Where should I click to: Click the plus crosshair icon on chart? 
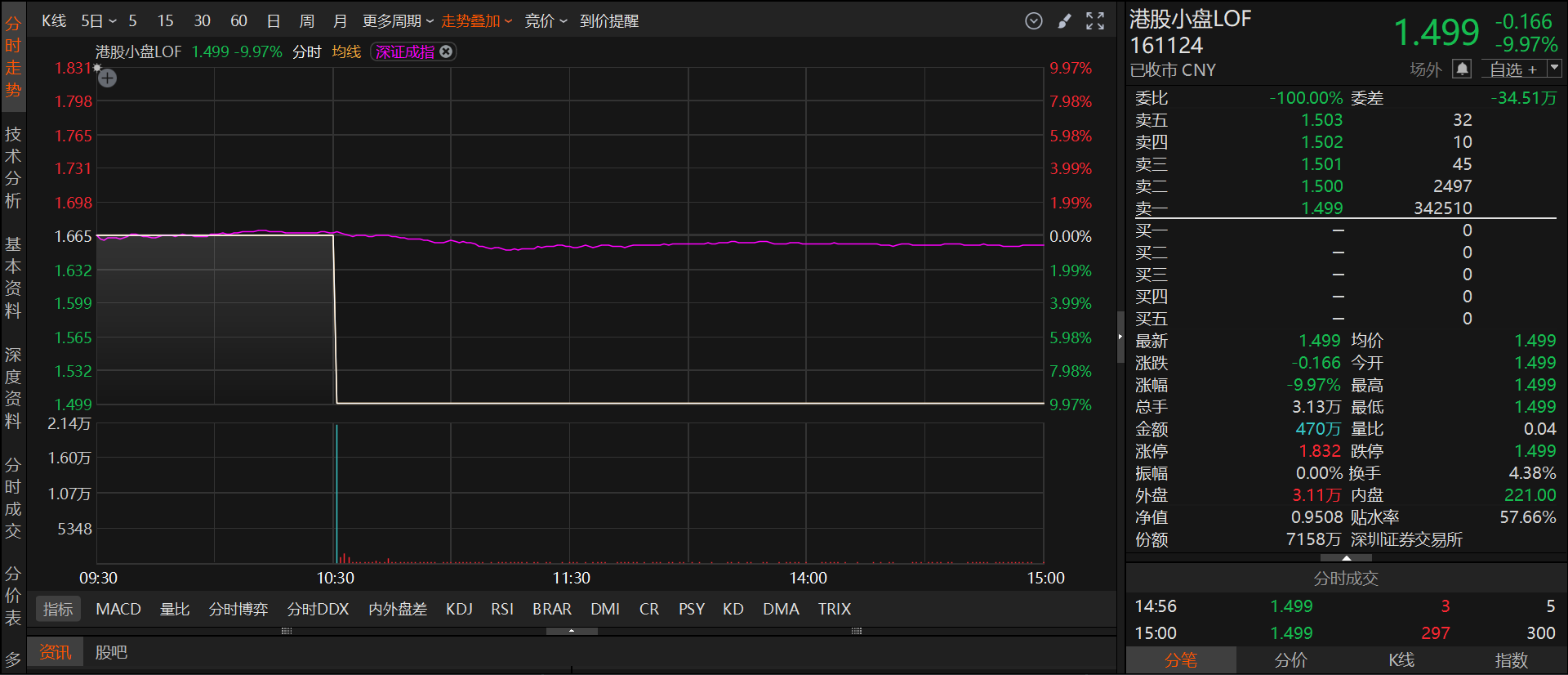(x=108, y=78)
